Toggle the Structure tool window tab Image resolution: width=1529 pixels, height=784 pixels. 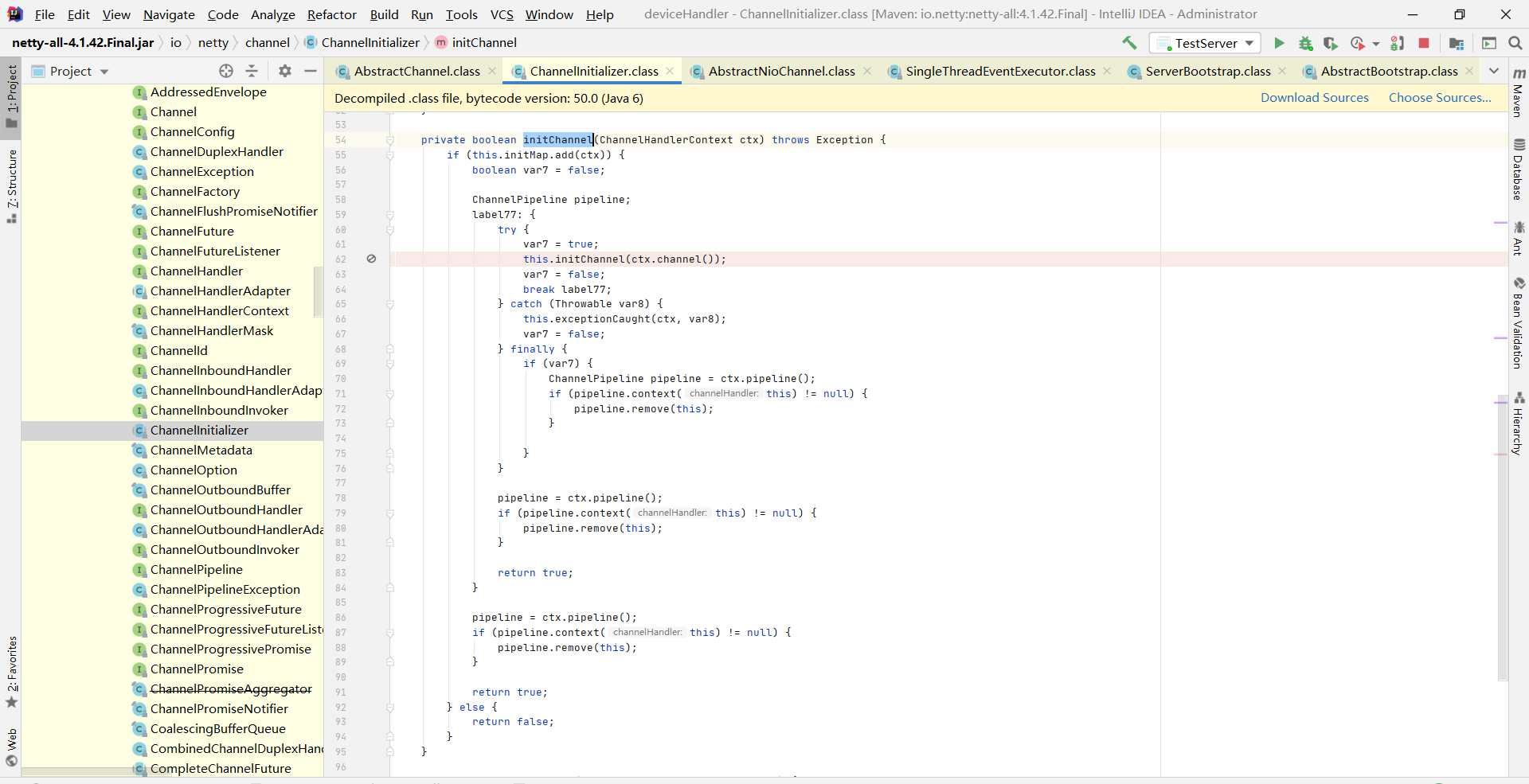pyautogui.click(x=11, y=185)
